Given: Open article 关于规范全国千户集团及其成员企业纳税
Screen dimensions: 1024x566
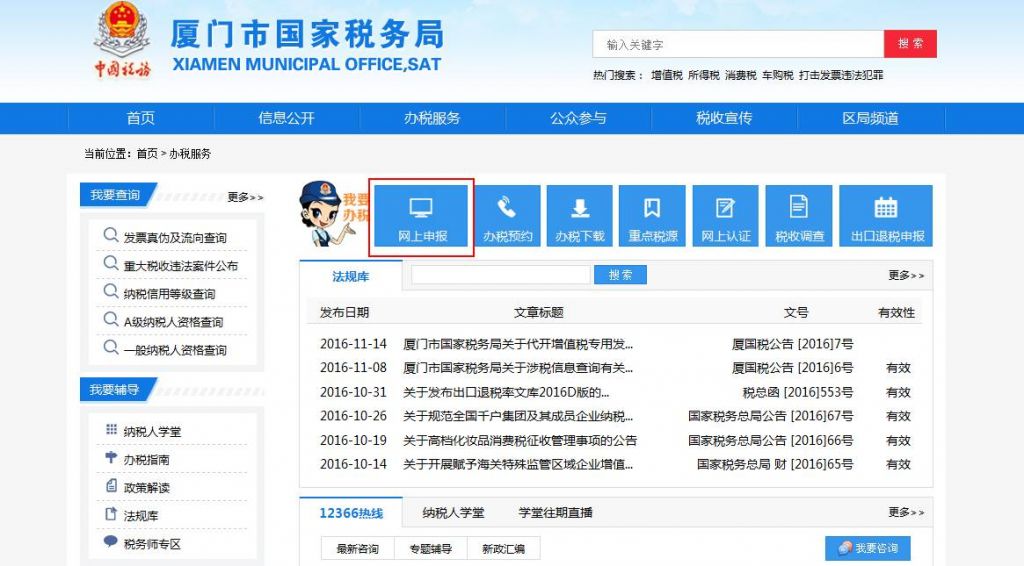Looking at the screenshot, I should [x=518, y=416].
